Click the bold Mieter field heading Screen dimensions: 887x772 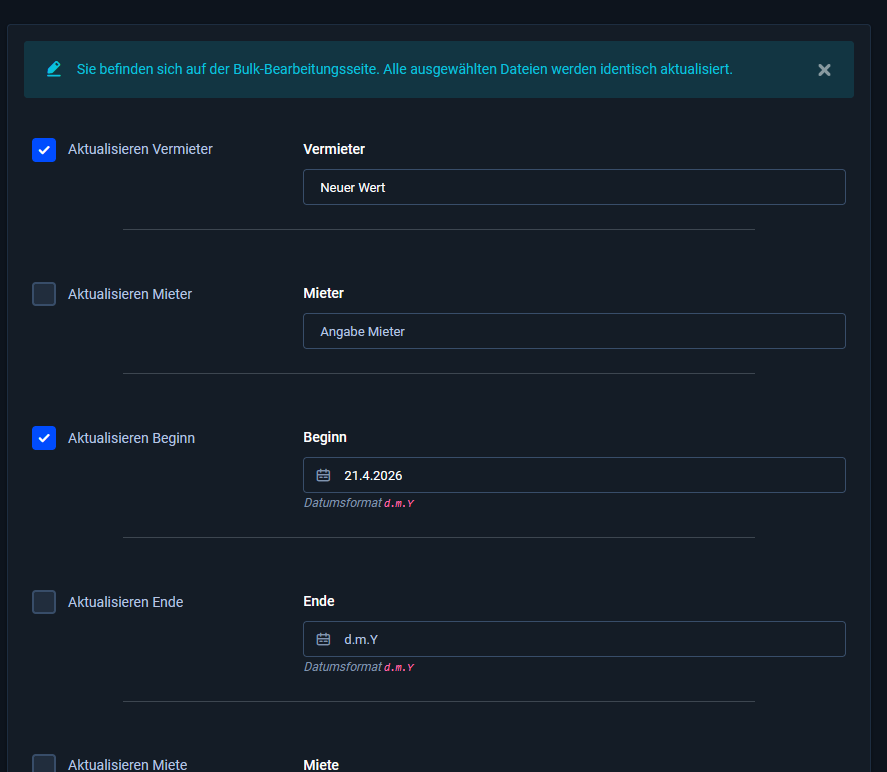(x=324, y=294)
